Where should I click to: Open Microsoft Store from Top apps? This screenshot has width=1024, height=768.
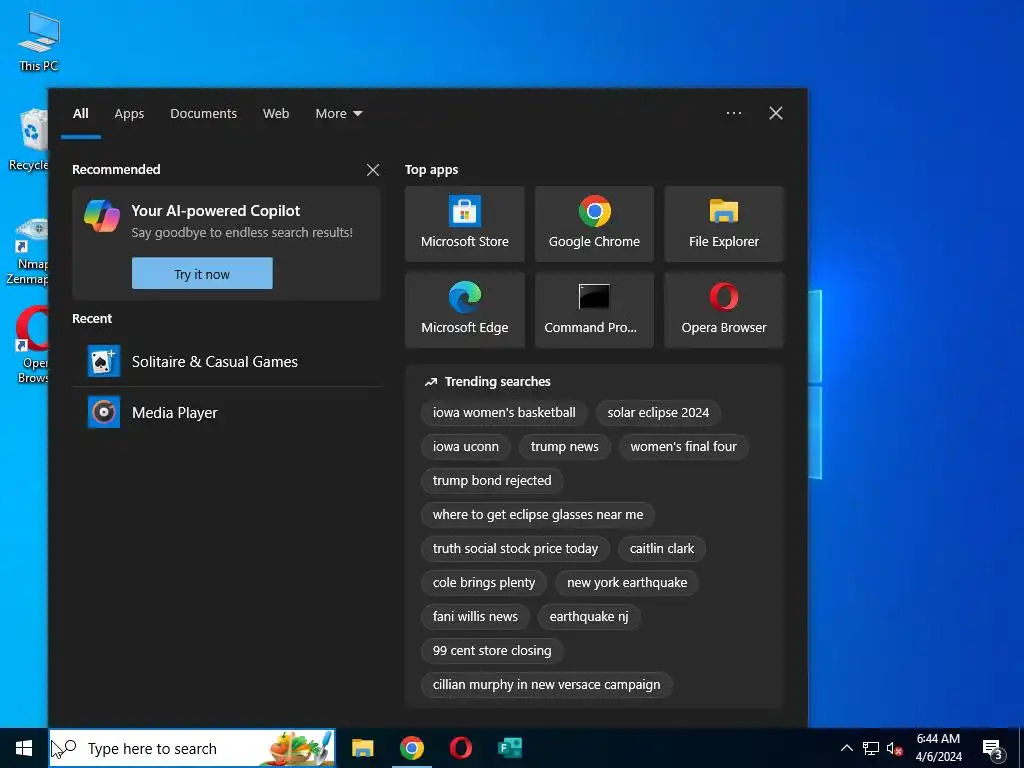(x=464, y=224)
